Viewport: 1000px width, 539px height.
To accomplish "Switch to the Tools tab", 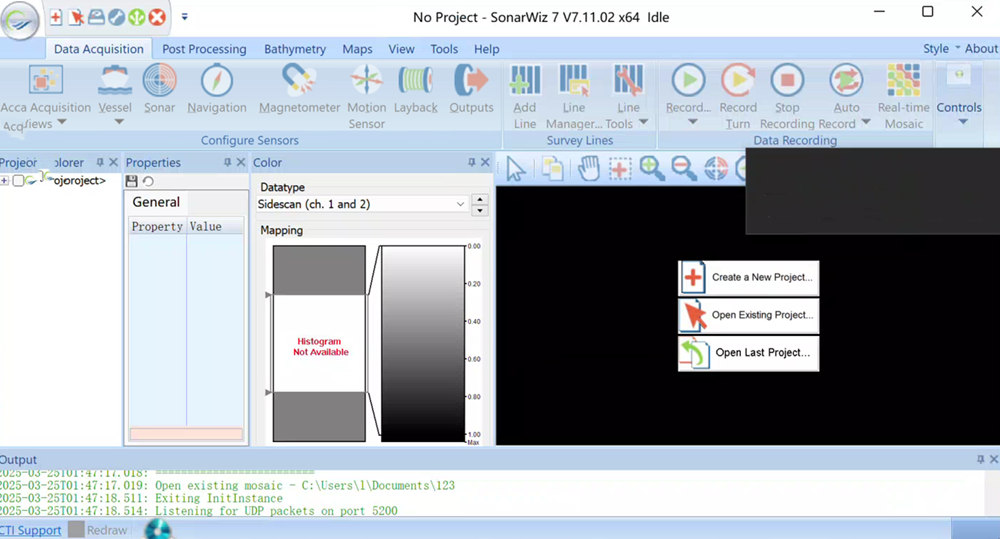I will click(x=444, y=49).
